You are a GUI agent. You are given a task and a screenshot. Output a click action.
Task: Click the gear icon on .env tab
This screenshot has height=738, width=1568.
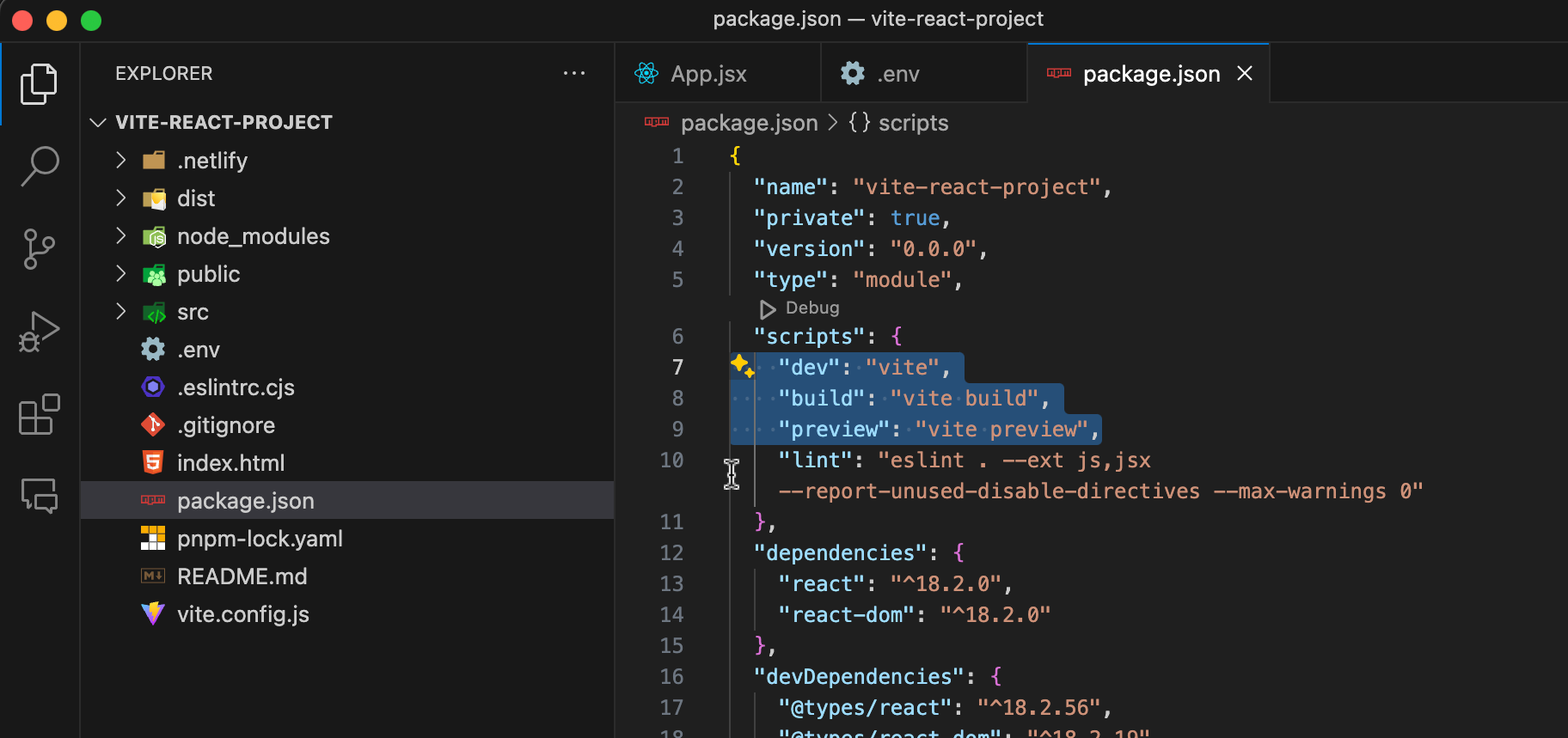[853, 73]
